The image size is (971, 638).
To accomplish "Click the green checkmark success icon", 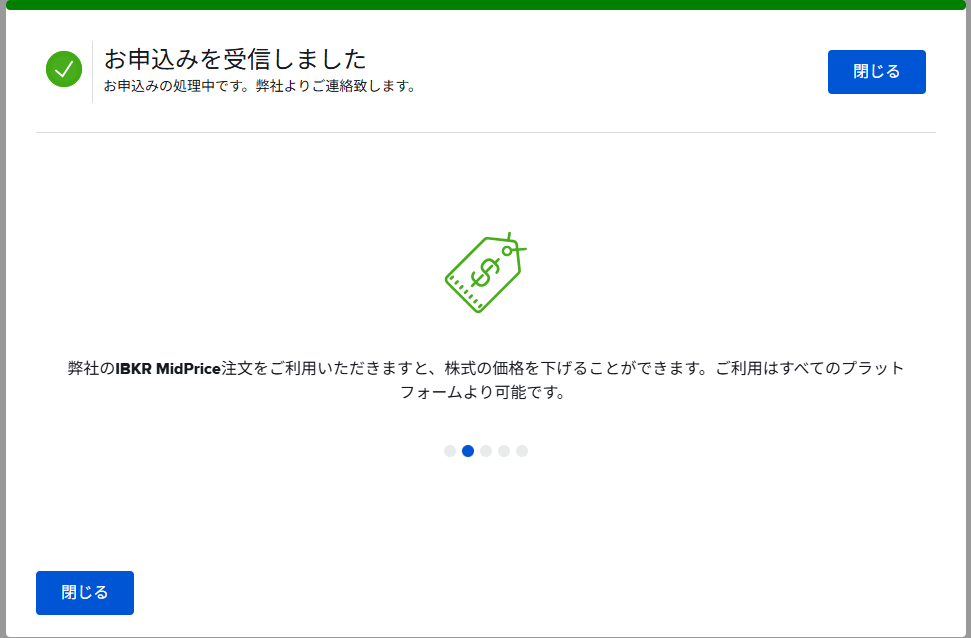I will point(64,69).
